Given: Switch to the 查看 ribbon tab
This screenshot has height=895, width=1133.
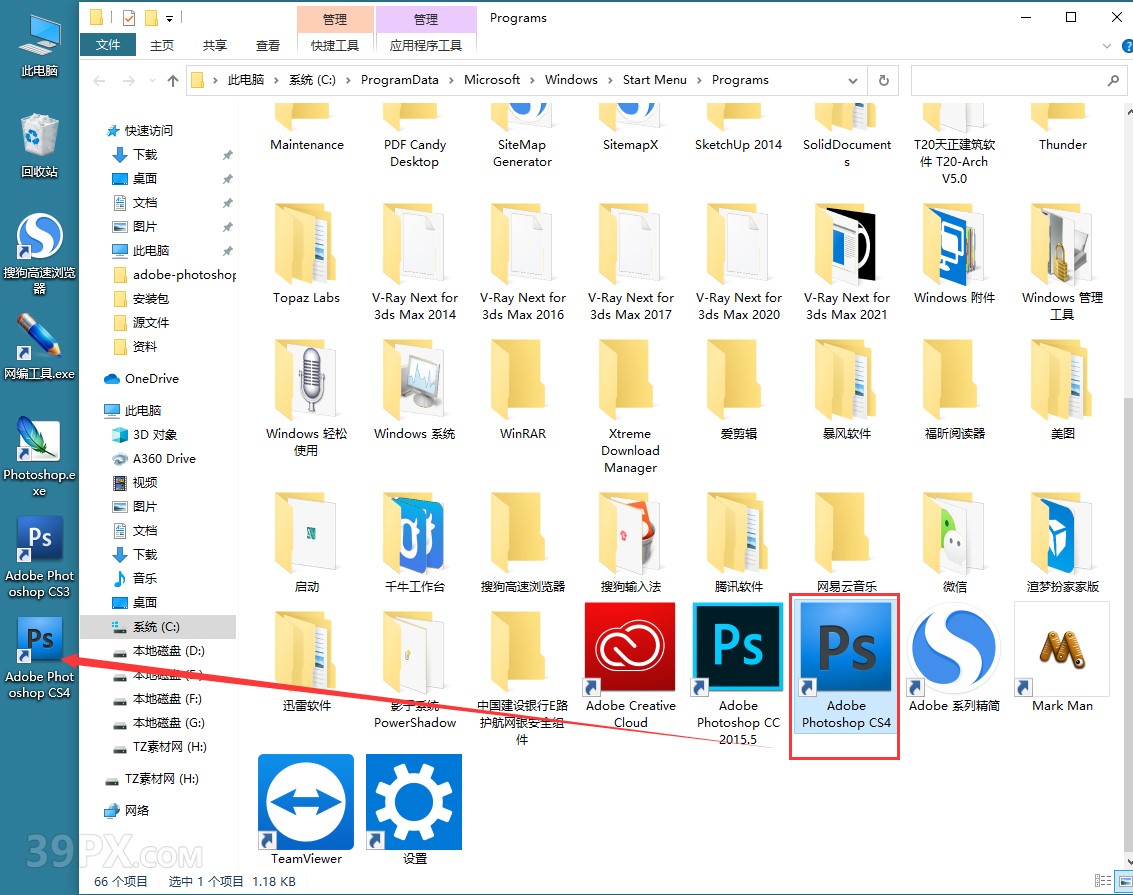Looking at the screenshot, I should tap(268, 45).
